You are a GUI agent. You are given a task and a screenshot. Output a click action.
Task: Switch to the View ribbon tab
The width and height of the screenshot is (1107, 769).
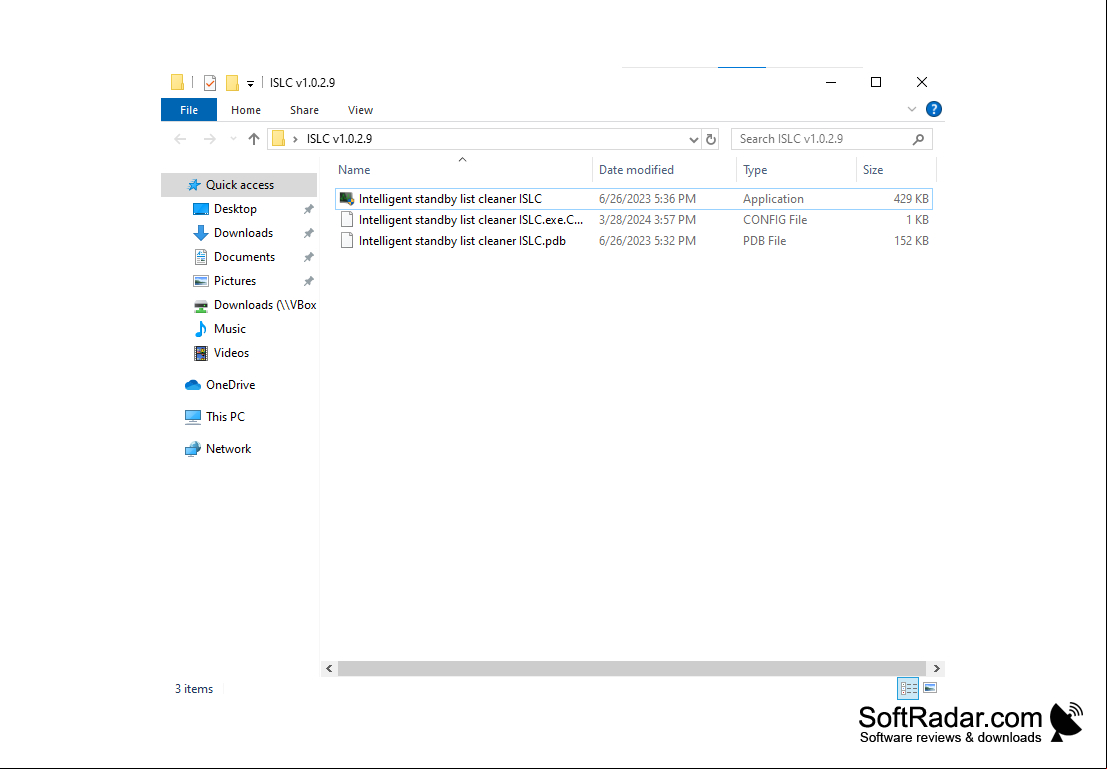click(x=360, y=110)
